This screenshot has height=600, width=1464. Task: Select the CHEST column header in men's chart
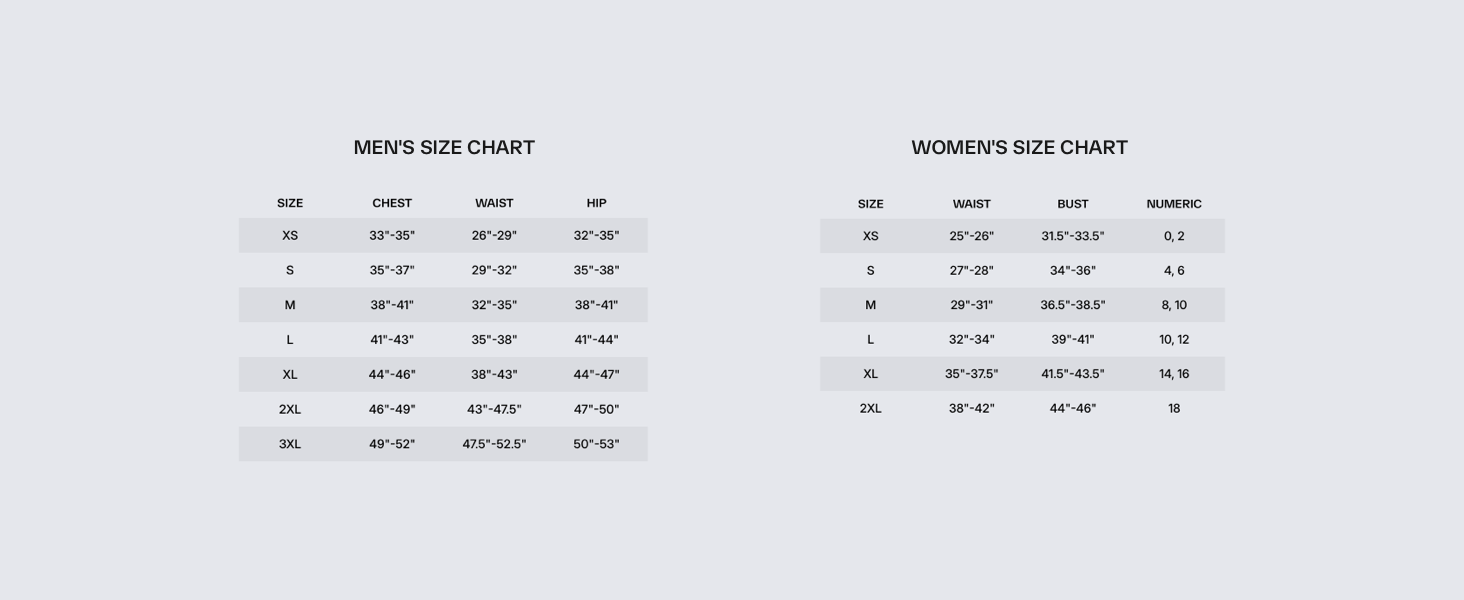pos(392,203)
